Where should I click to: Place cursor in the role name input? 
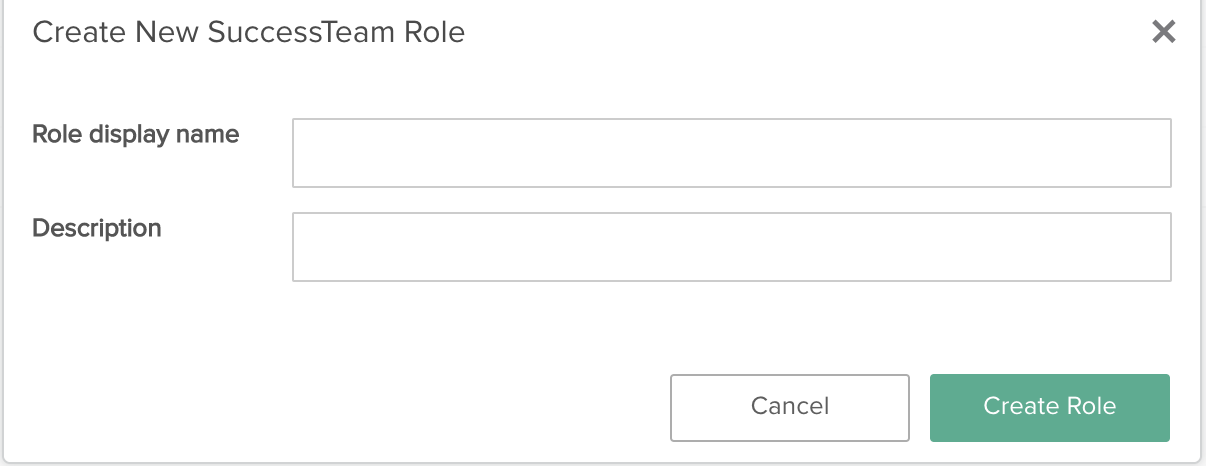[x=731, y=153]
